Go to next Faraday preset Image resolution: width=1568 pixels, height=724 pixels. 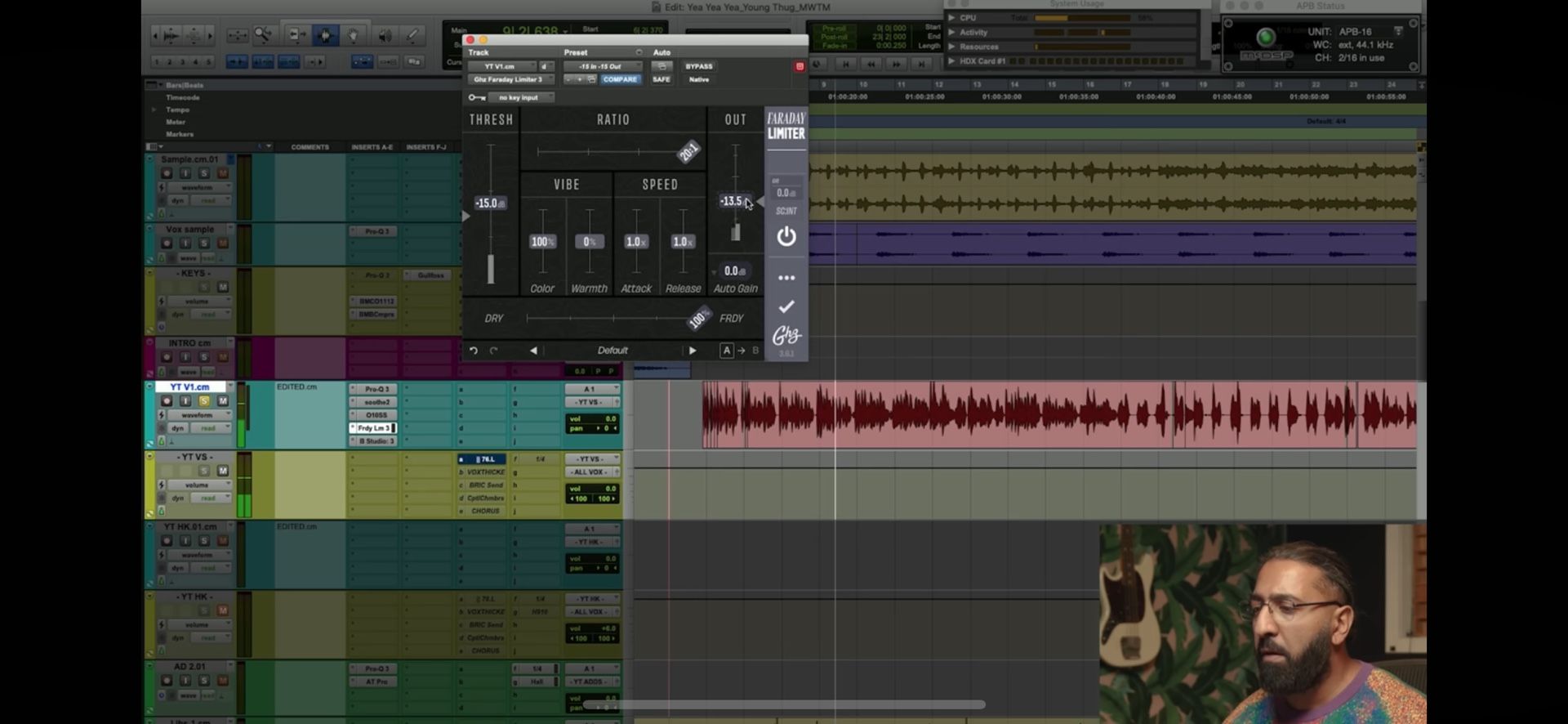693,351
